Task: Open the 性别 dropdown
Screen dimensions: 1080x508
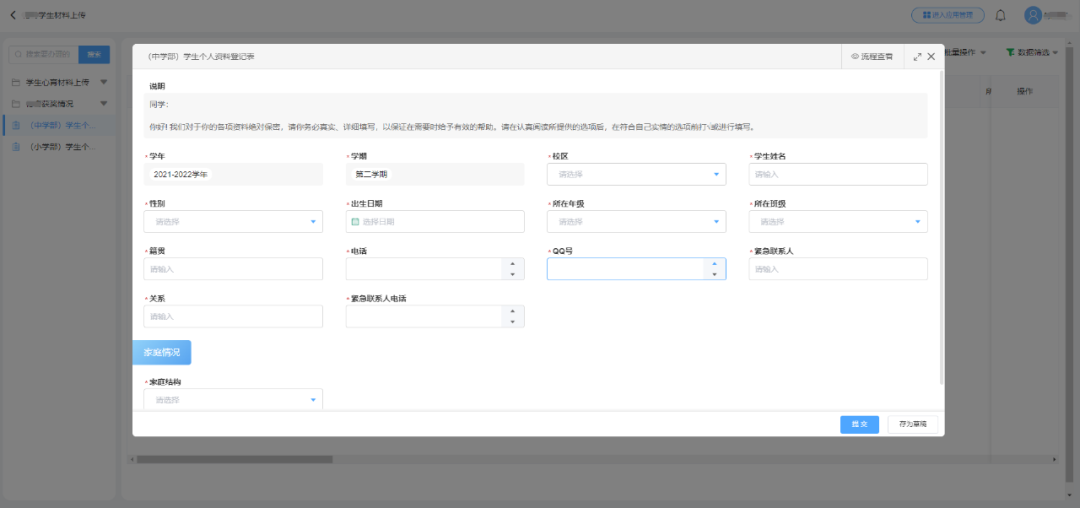Action: [233, 222]
